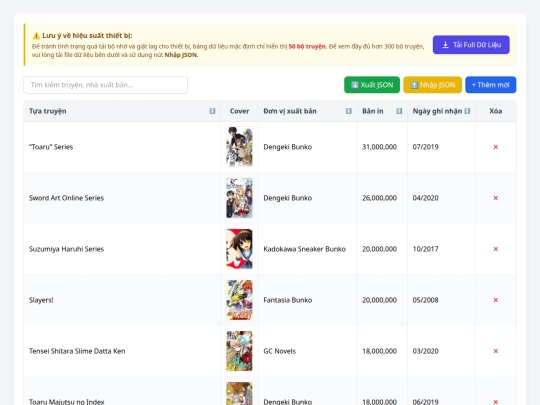Delete the Sword Art Online Series row

(x=496, y=198)
